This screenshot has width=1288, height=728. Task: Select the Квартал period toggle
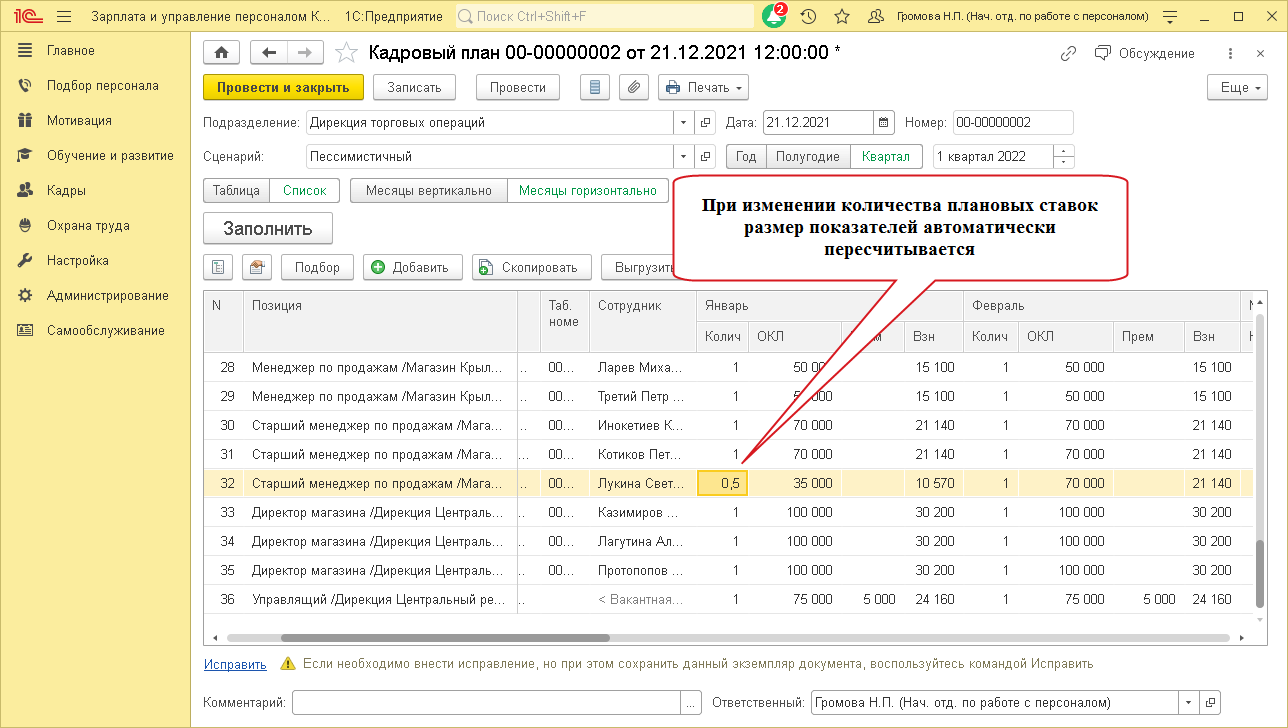pyautogui.click(x=886, y=157)
